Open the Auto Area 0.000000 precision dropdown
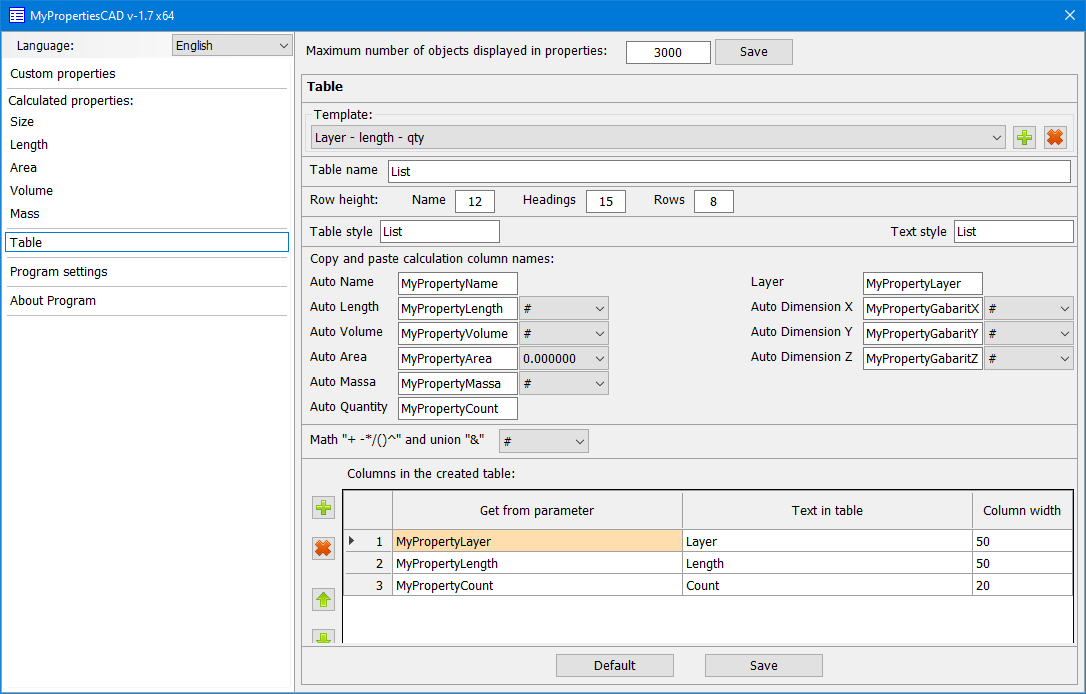The height and width of the screenshot is (694, 1086). click(x=564, y=359)
